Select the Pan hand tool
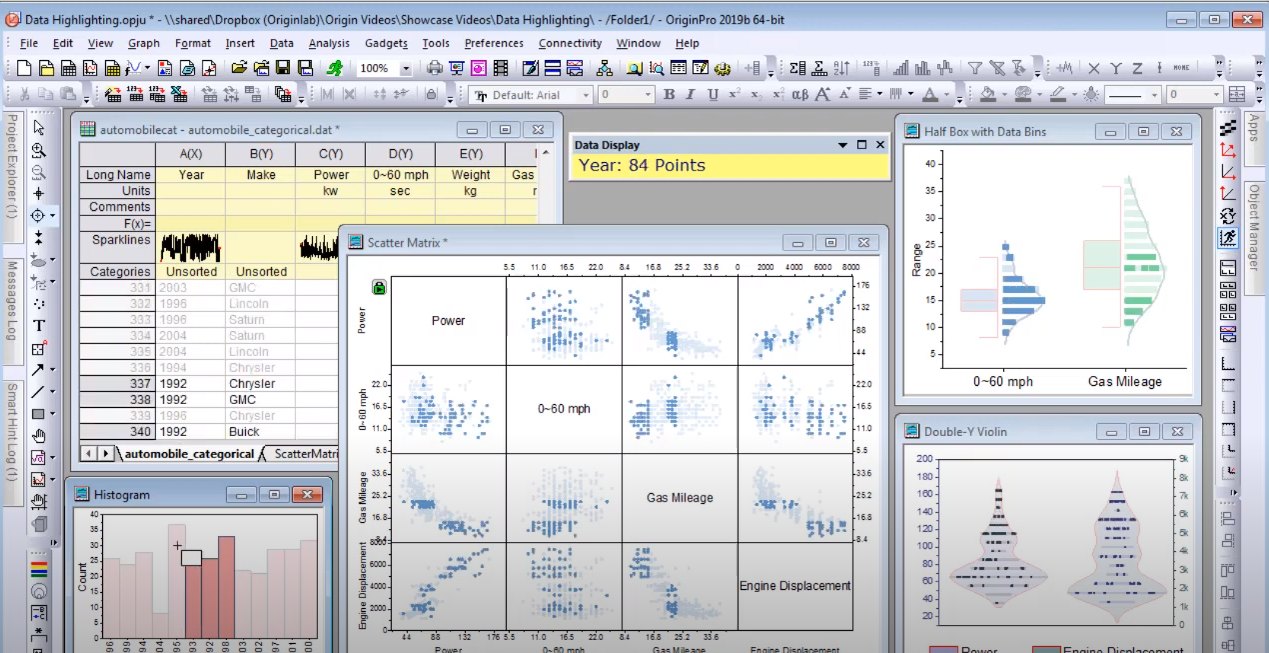The width and height of the screenshot is (1269, 653). pos(39,435)
